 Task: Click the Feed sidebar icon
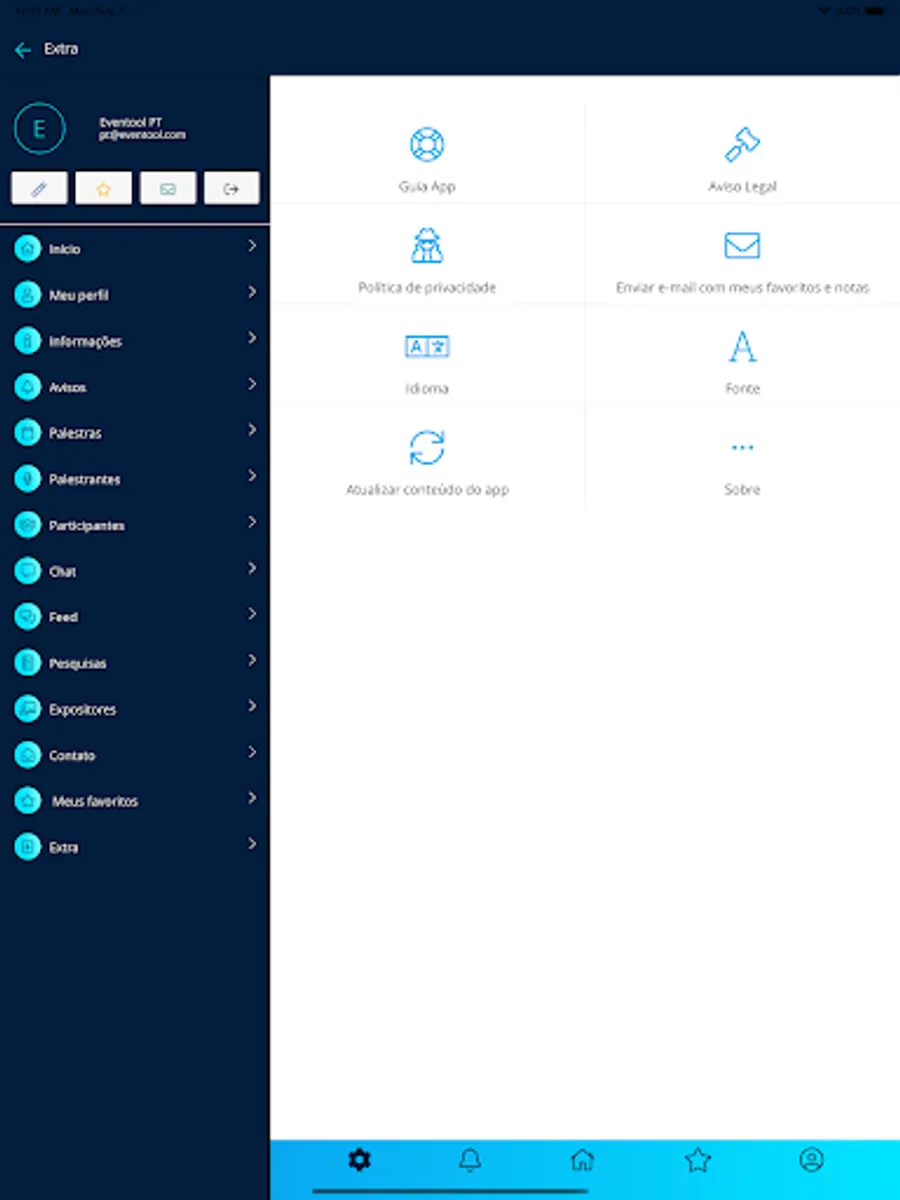[x=27, y=617]
